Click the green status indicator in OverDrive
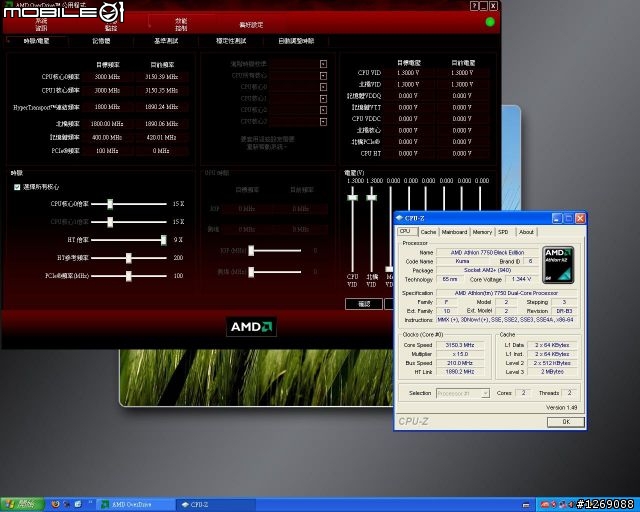The width and height of the screenshot is (640, 512). point(490,22)
